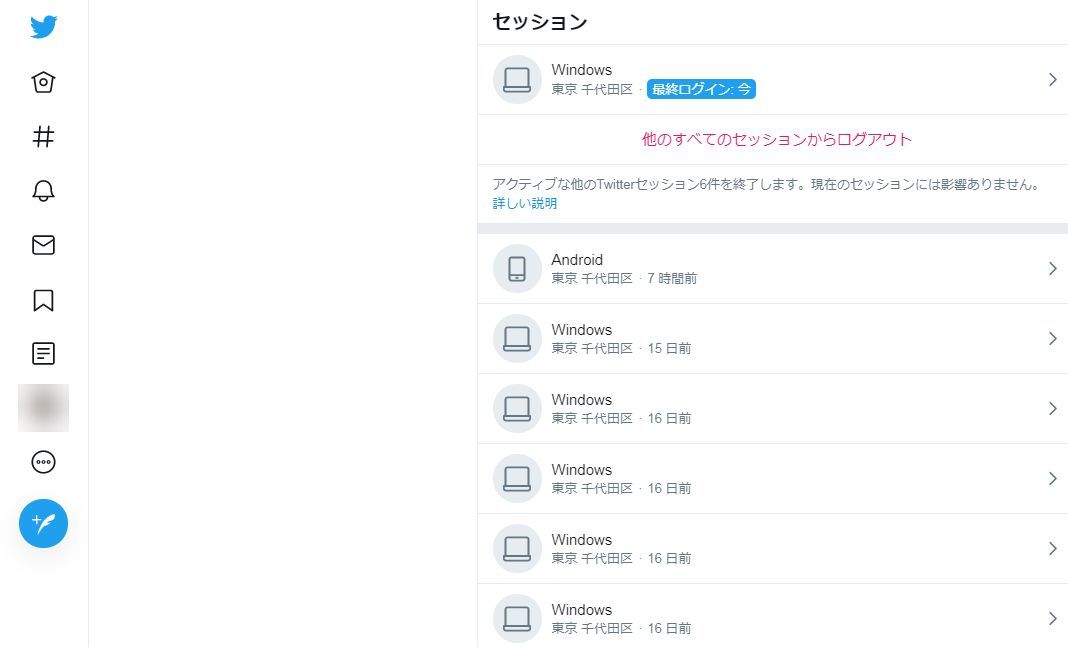Screen dimensions: 1068x647
Task: Open the Notifications bell icon
Action: (43, 191)
